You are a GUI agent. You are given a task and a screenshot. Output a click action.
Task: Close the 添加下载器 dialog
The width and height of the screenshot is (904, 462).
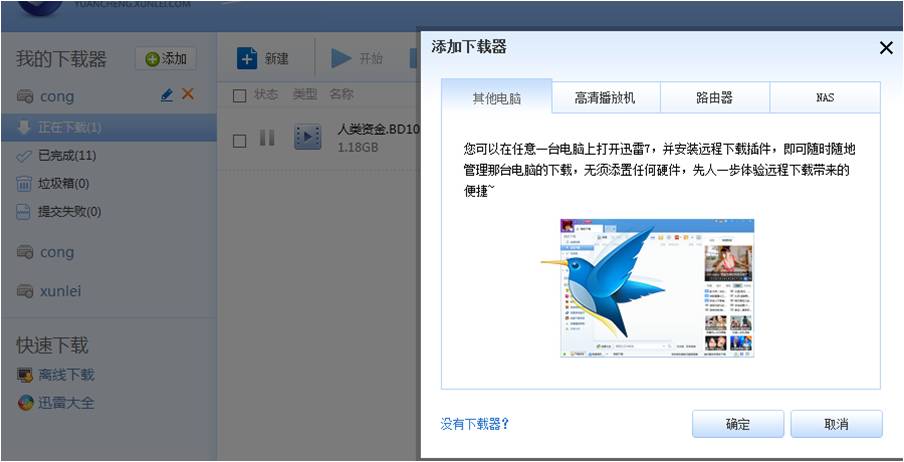[x=885, y=48]
